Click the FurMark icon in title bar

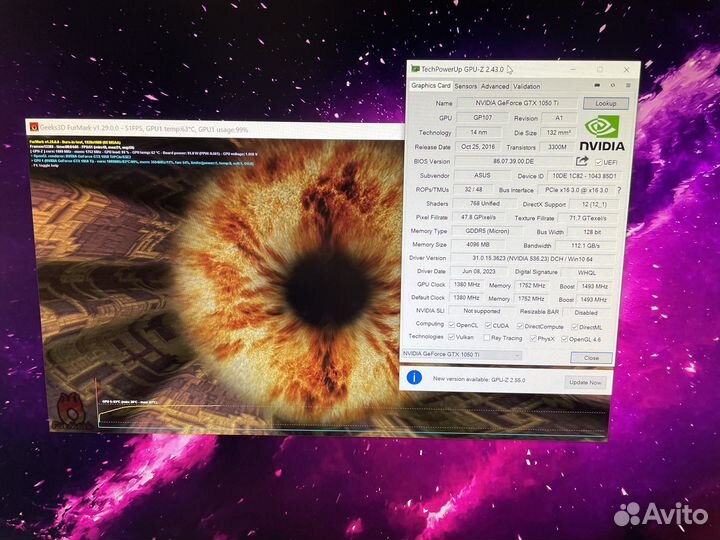pyautogui.click(x=33, y=128)
